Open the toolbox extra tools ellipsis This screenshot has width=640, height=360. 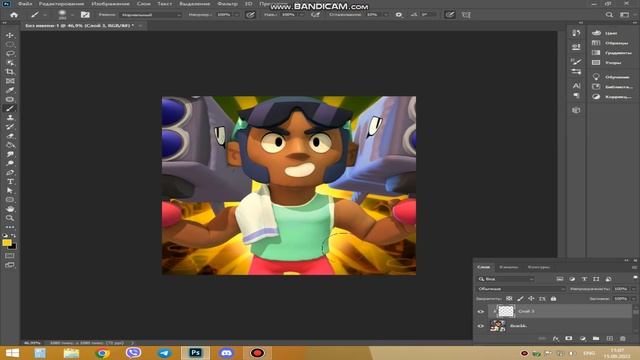click(x=10, y=227)
